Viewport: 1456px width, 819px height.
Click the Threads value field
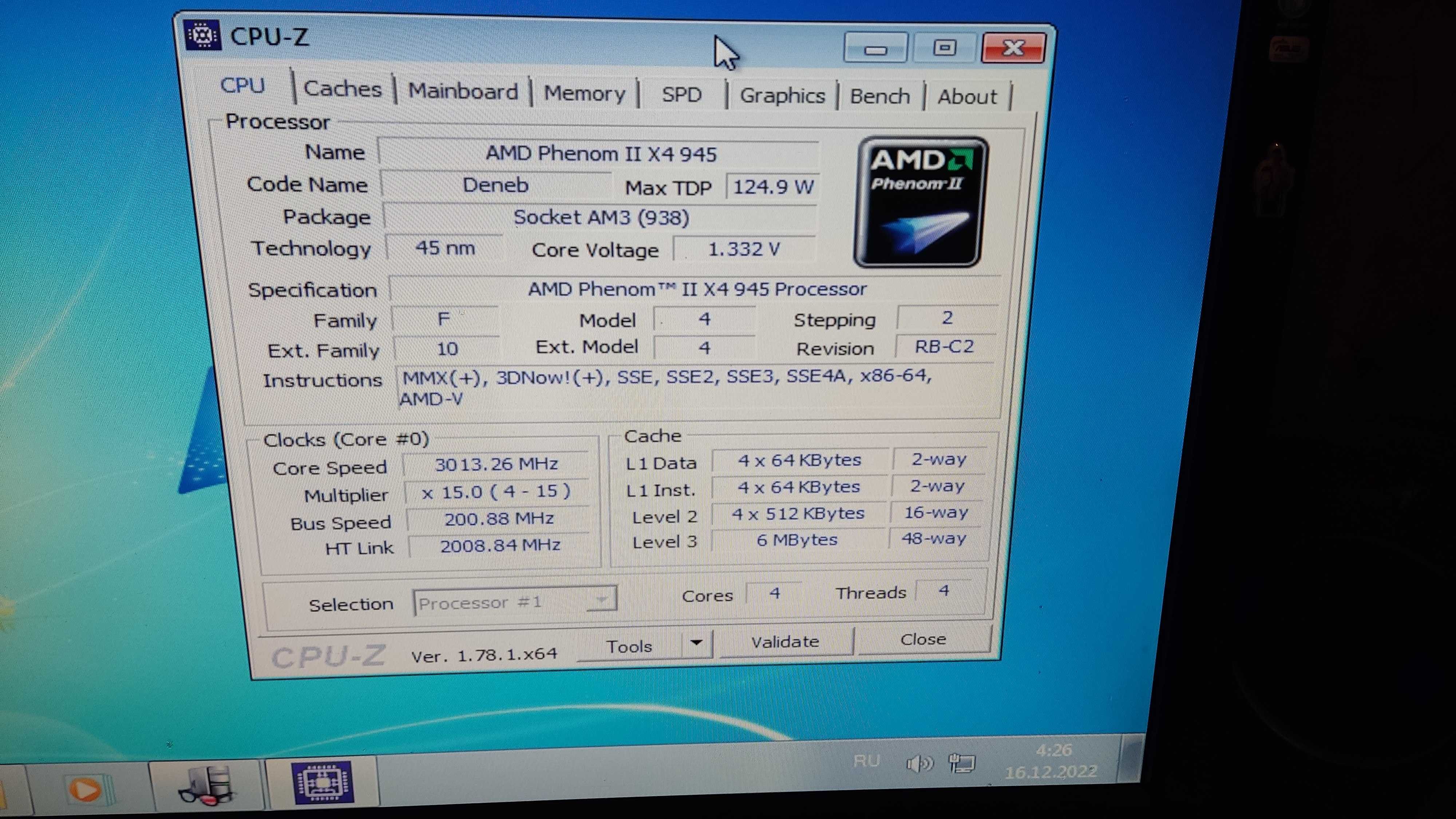[x=944, y=591]
